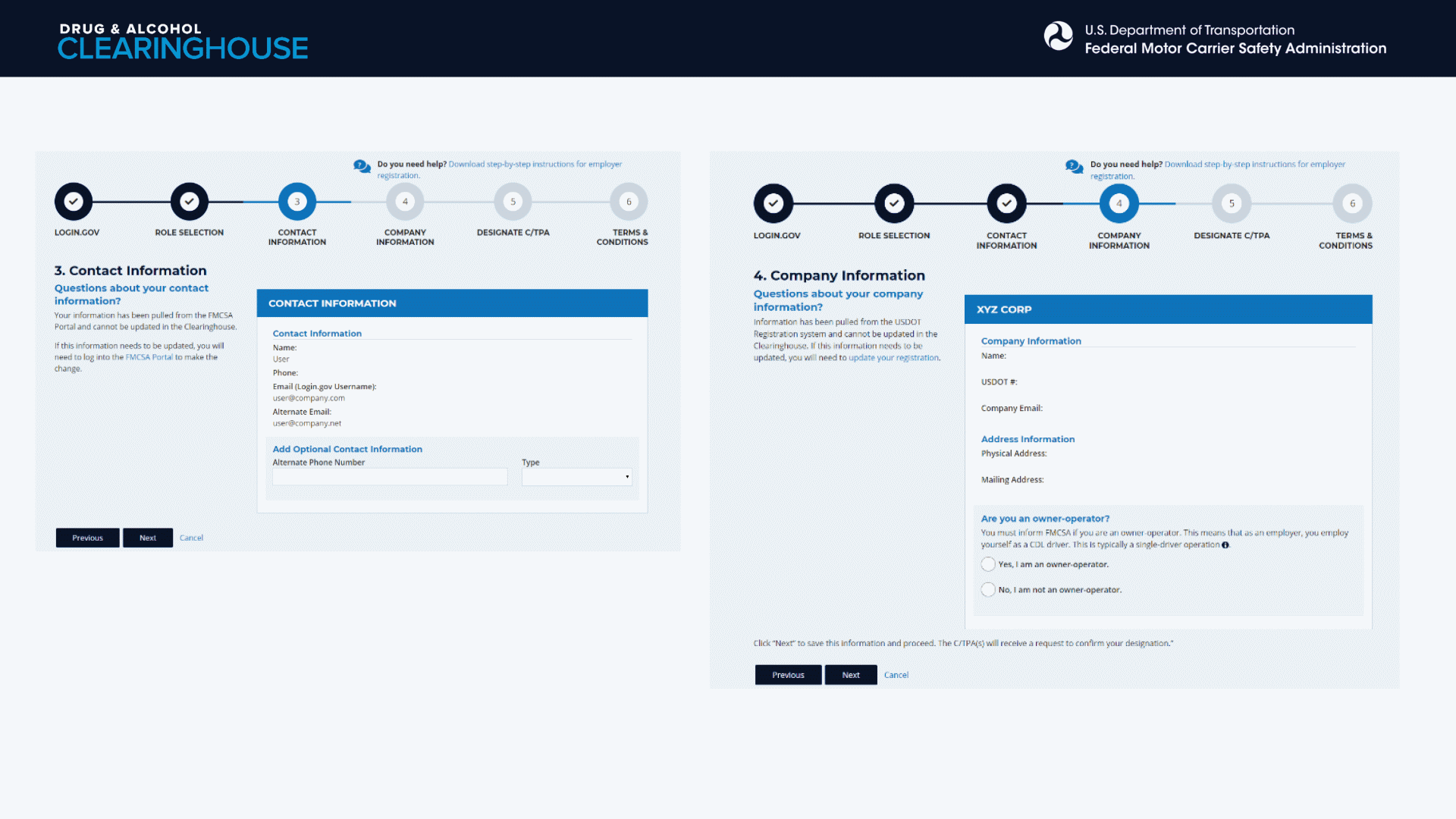Click Cancel in the Company Information panel

[896, 675]
